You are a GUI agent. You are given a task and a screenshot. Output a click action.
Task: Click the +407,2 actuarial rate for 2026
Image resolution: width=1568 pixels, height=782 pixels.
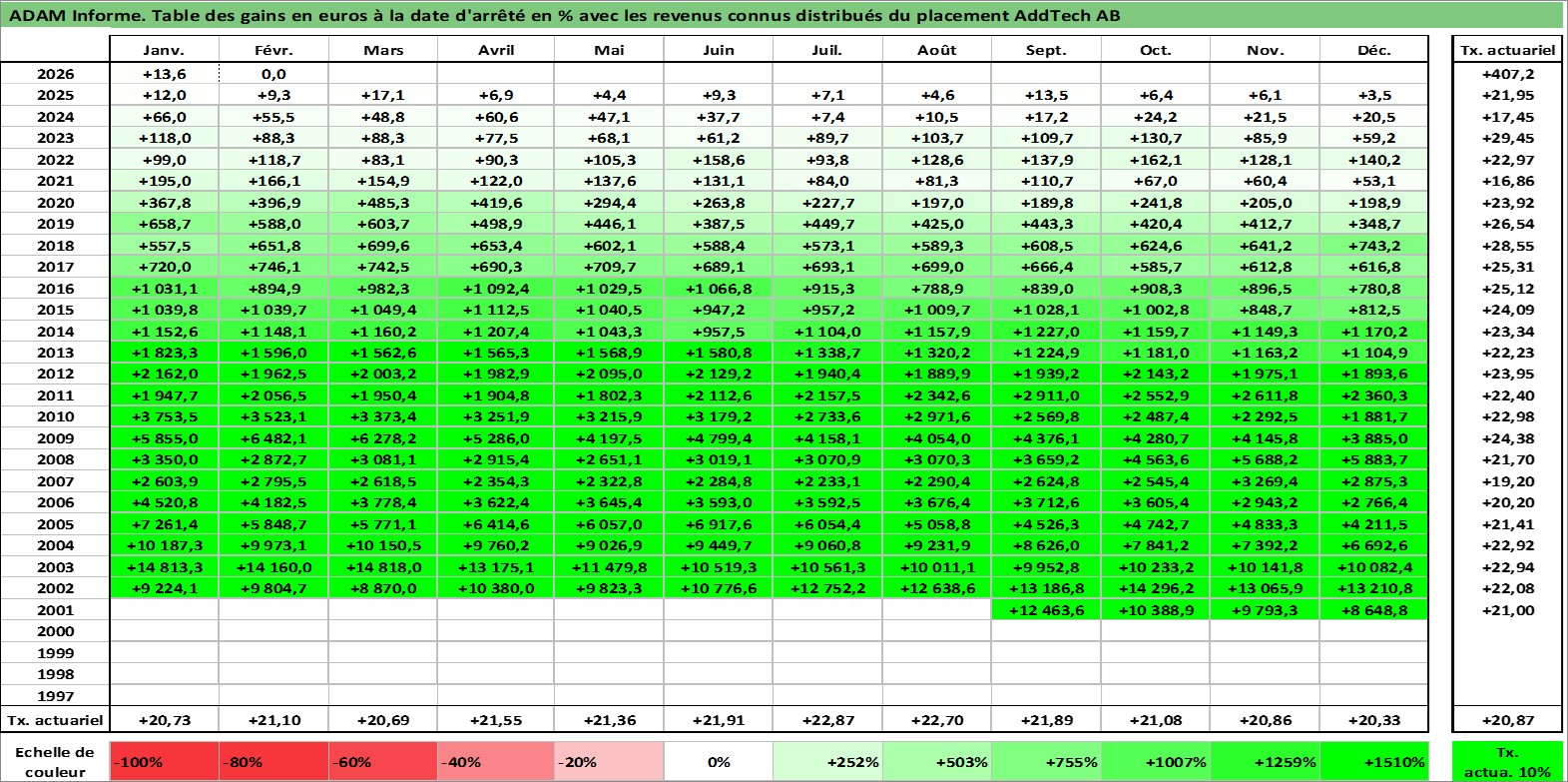[x=1507, y=74]
